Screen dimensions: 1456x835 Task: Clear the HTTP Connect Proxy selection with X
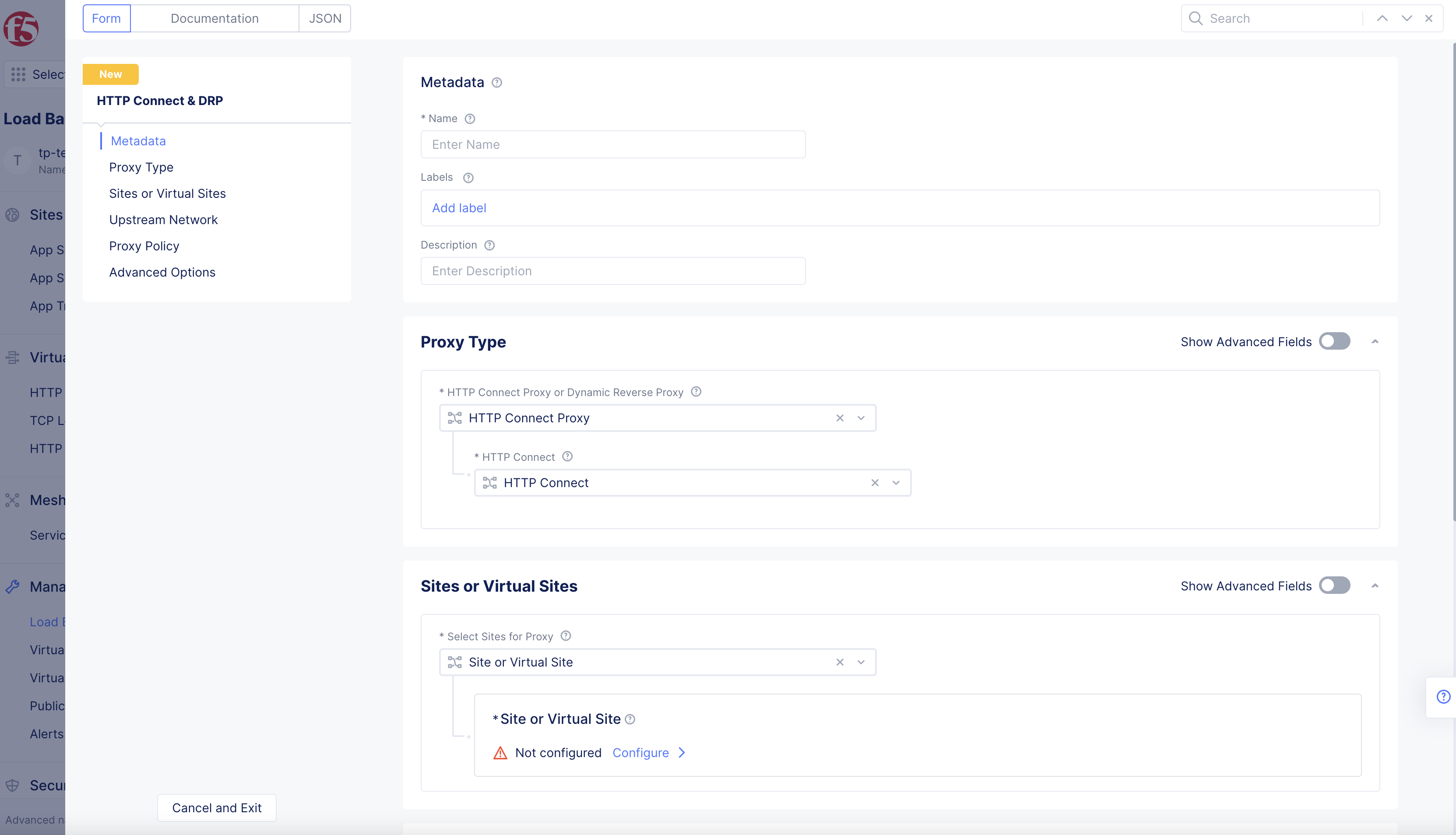coord(840,418)
